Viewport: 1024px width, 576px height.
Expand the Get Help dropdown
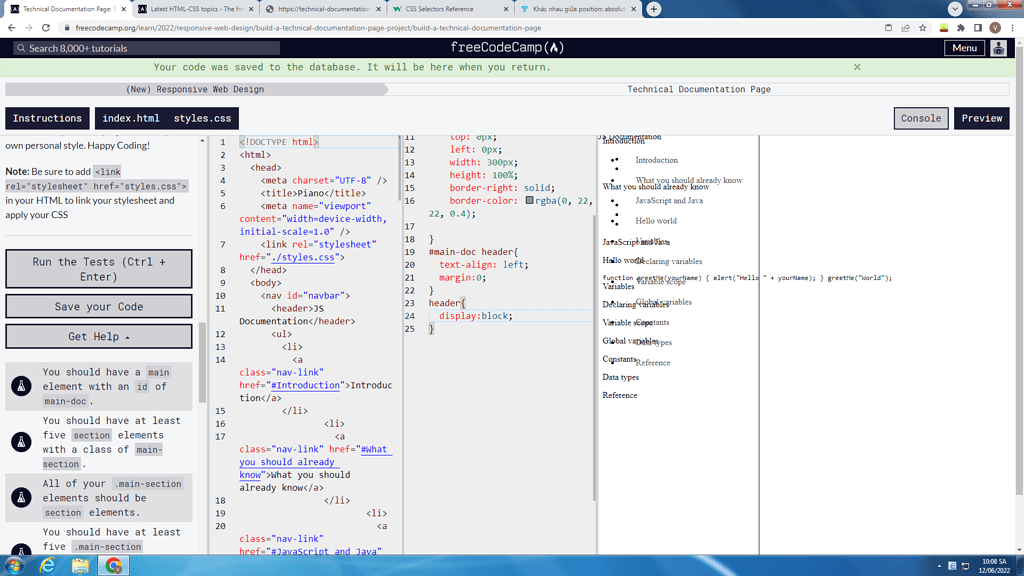[x=98, y=337]
